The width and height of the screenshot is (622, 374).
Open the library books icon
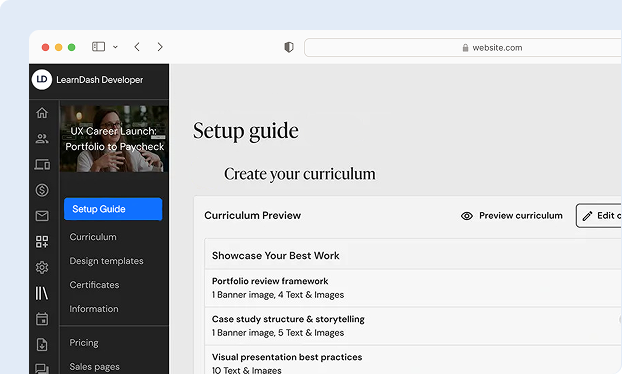coord(42,293)
